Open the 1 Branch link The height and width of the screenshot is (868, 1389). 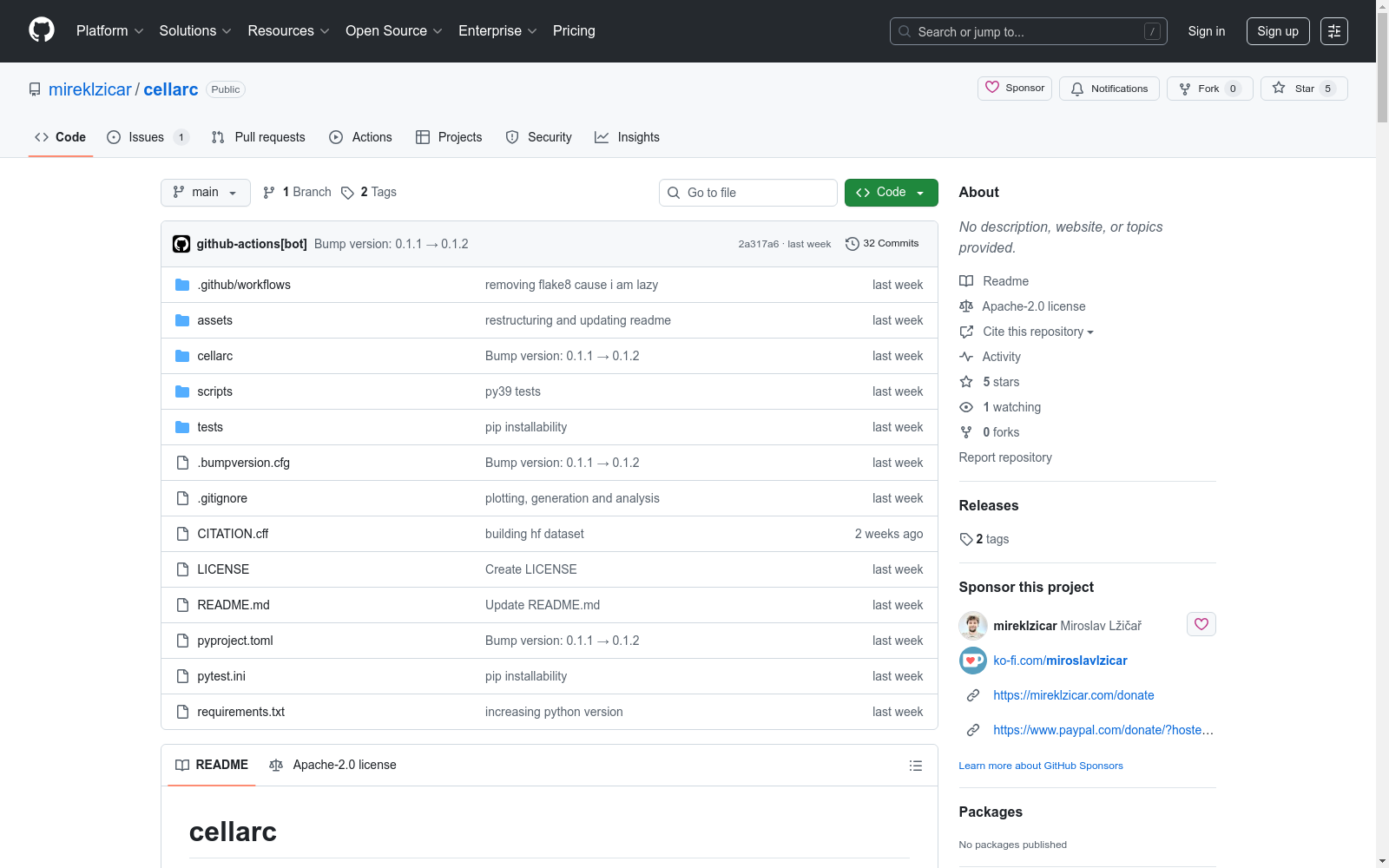pos(298,192)
